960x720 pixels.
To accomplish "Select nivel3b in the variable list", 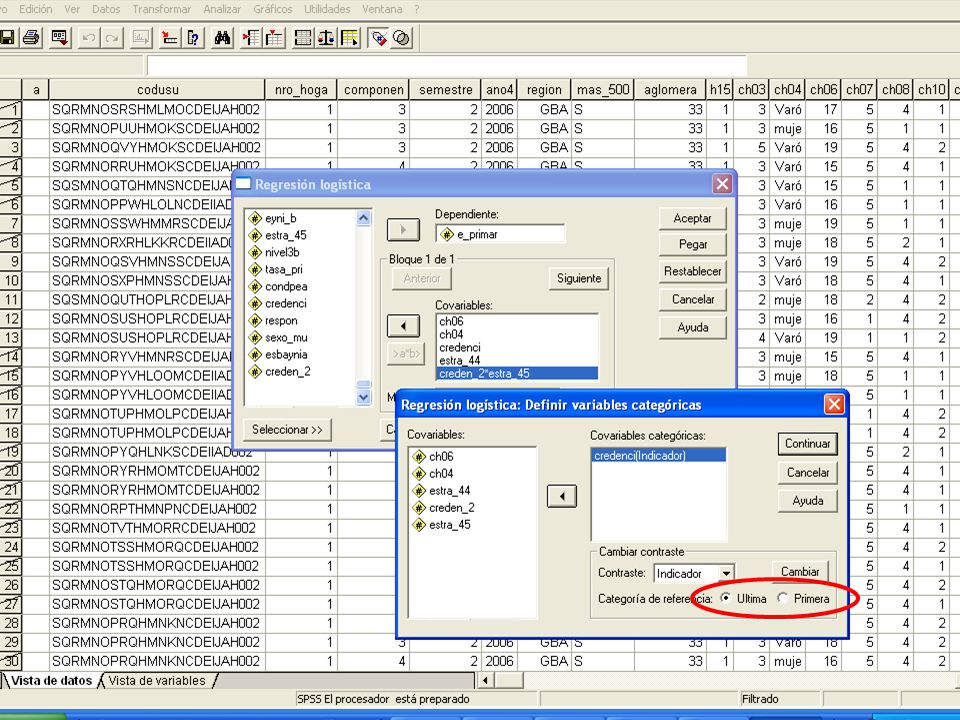I will click(282, 252).
